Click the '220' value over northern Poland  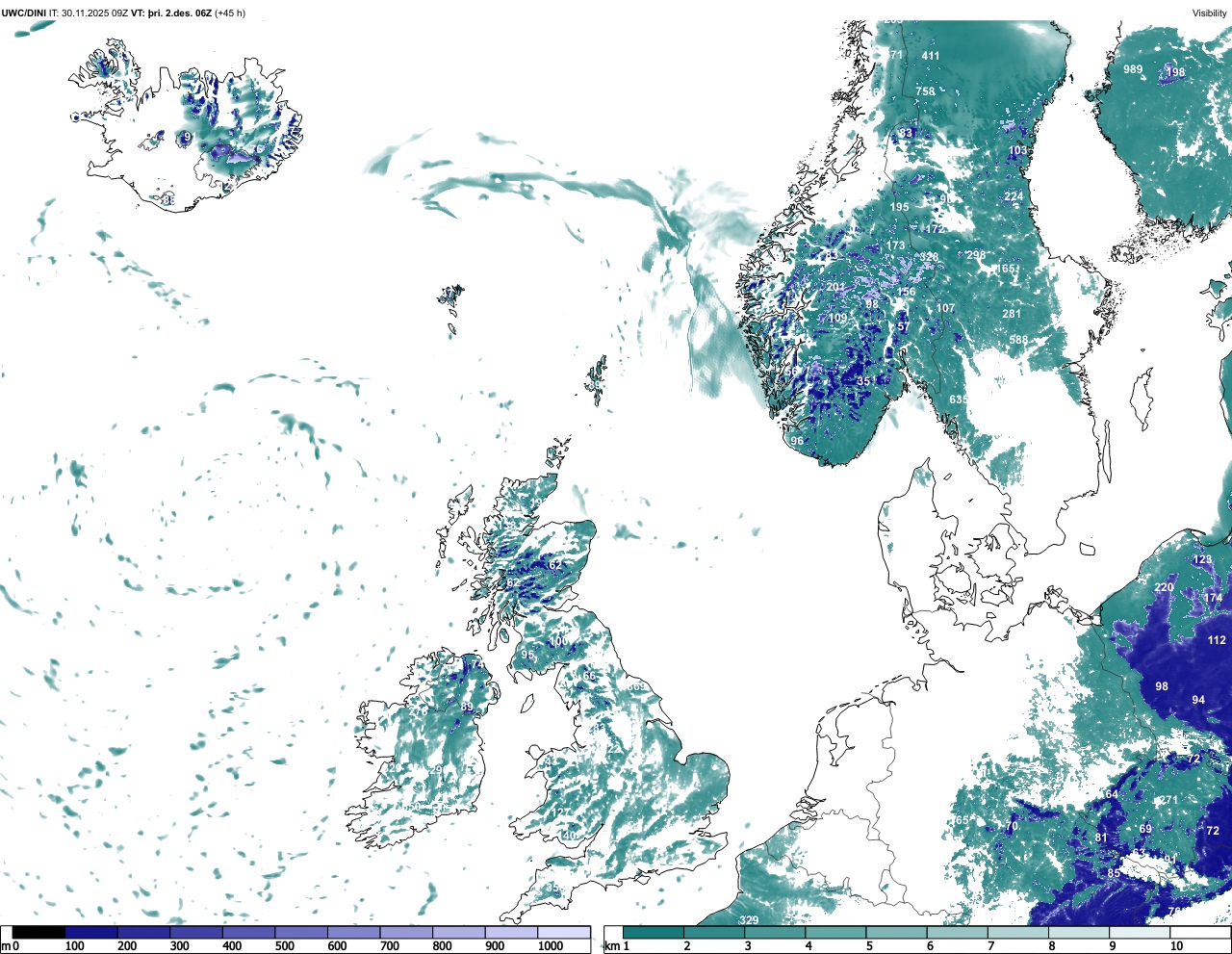[1164, 587]
